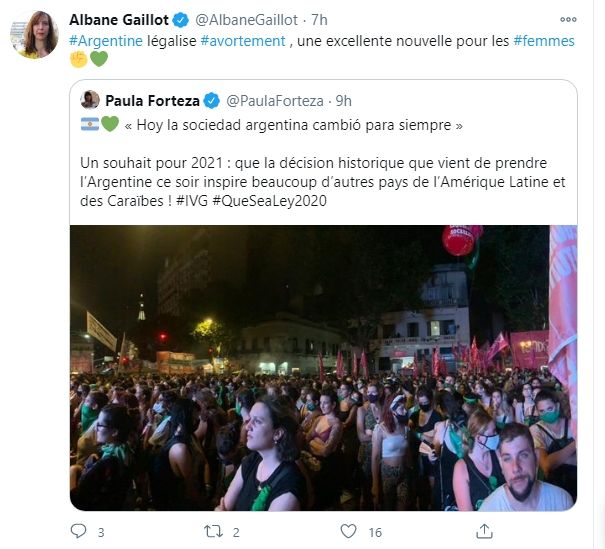605x549 pixels.
Task: Follow the #femmes hashtag link
Action: (545, 40)
